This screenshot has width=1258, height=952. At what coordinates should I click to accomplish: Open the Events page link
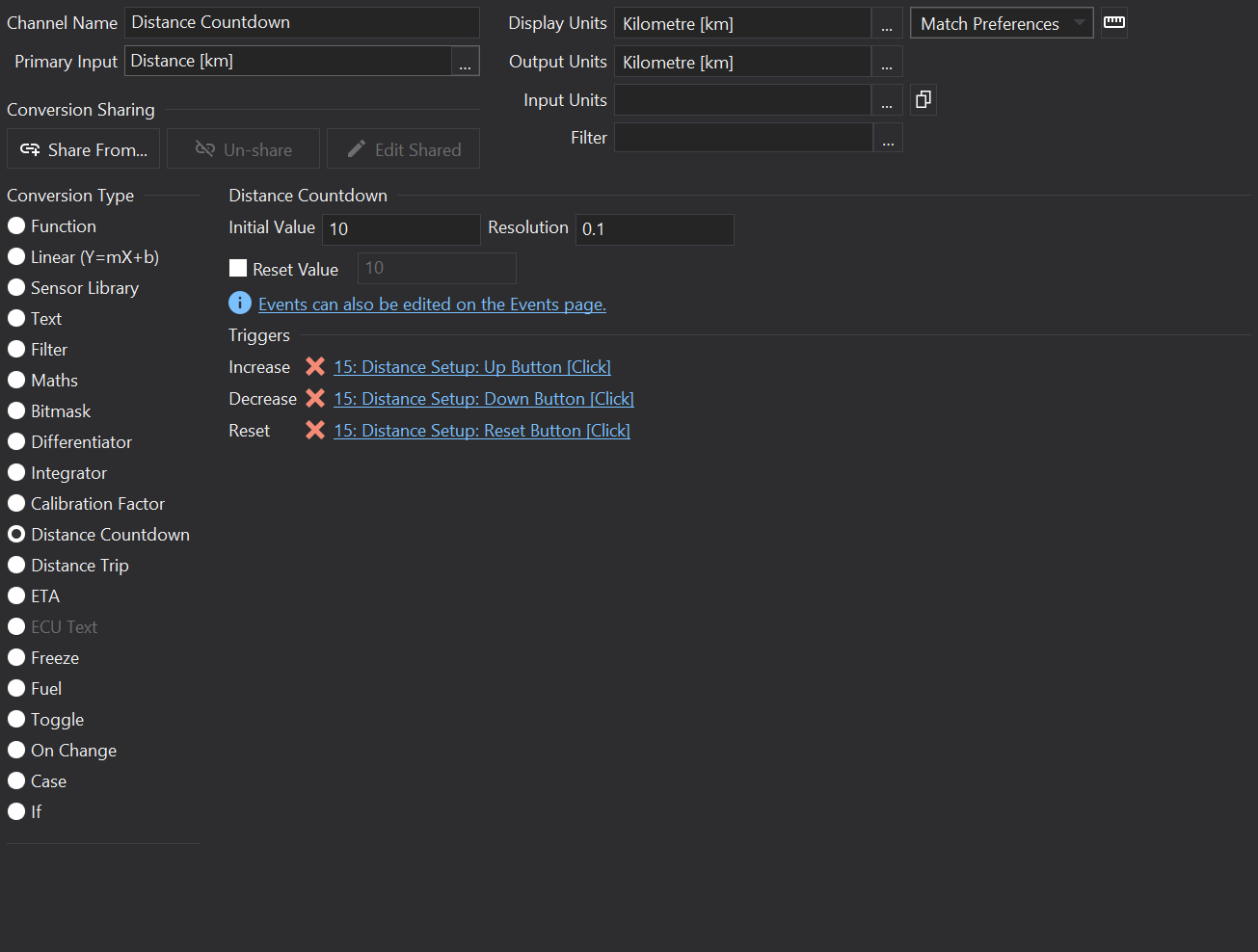(x=432, y=304)
